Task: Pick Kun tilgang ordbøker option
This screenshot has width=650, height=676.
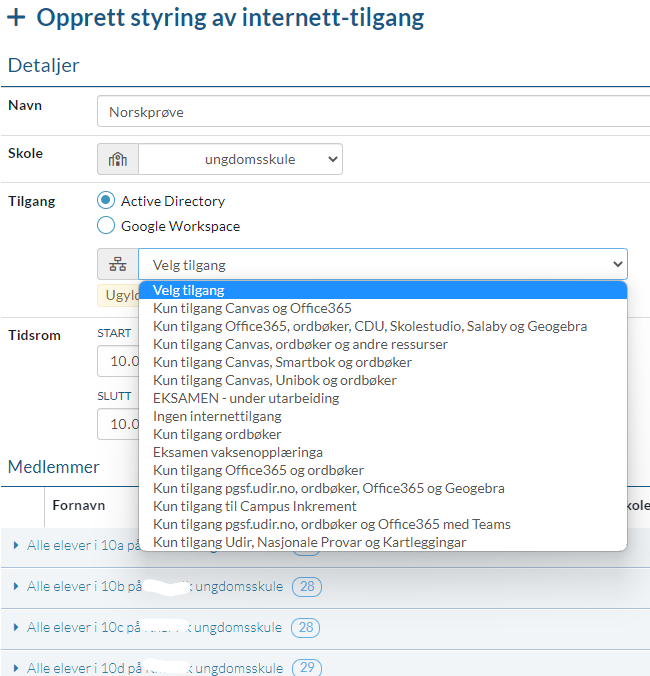Action: click(x=217, y=435)
